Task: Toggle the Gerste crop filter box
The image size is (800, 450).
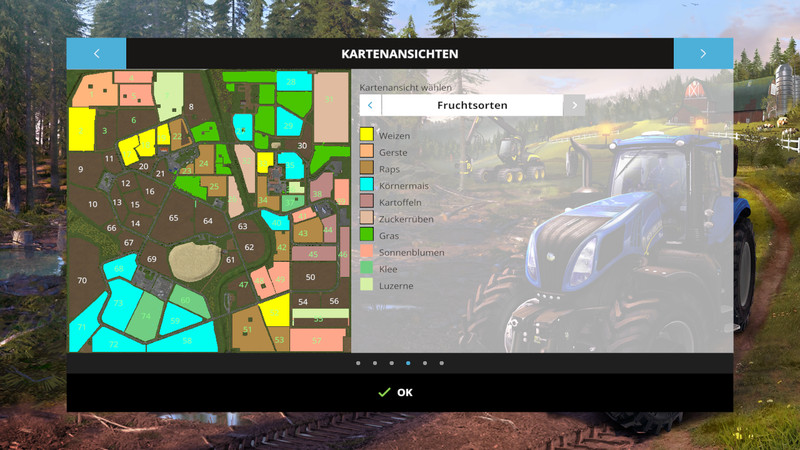Action: pos(367,152)
